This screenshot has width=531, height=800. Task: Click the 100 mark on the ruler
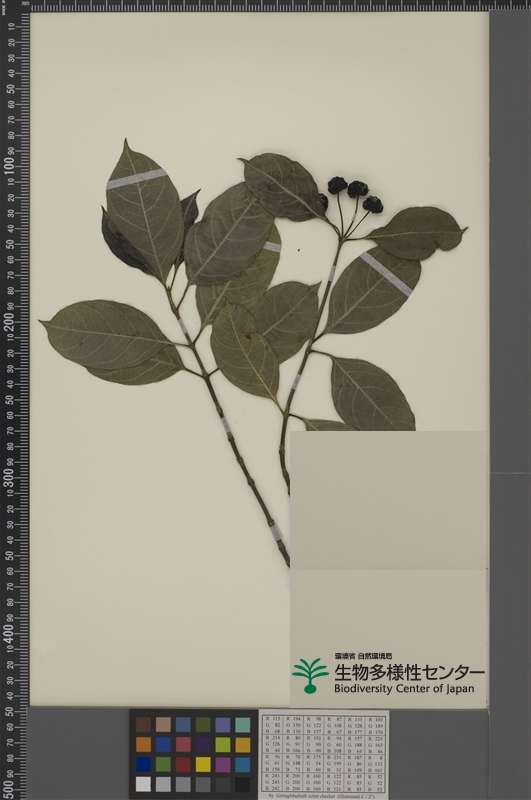pyautogui.click(x=9, y=166)
